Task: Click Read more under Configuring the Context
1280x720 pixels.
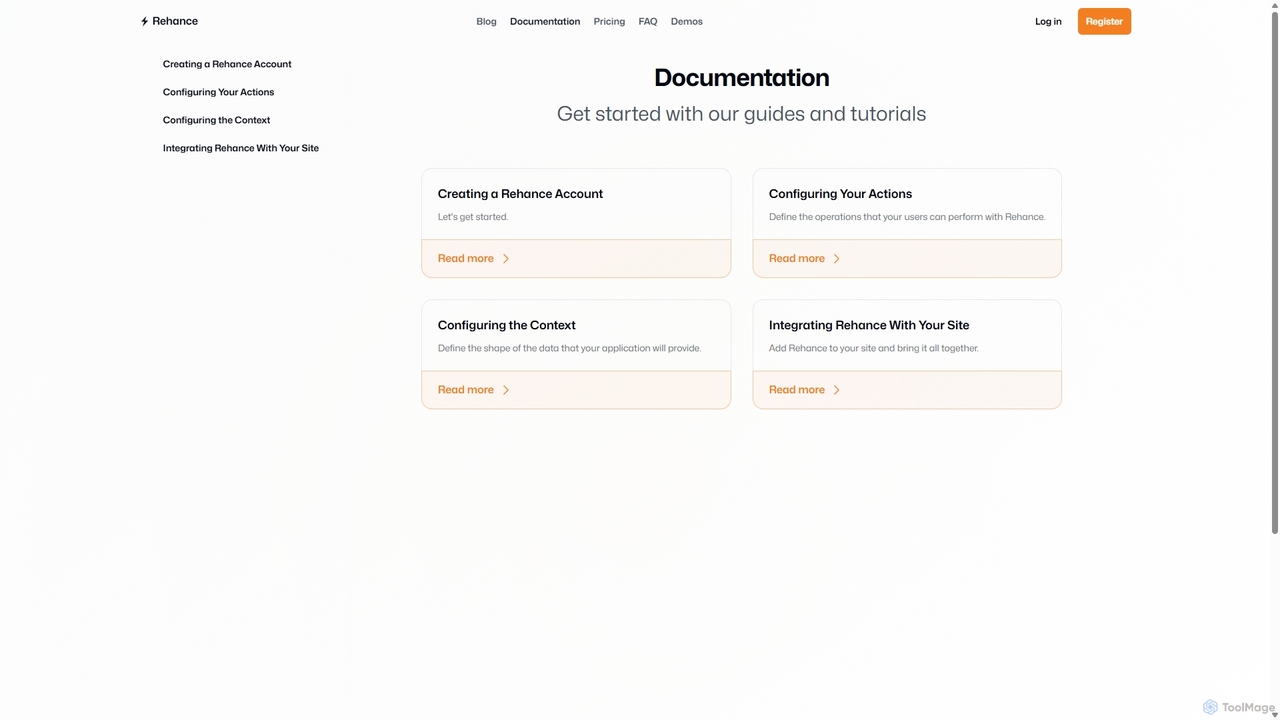Action: [x=466, y=390]
